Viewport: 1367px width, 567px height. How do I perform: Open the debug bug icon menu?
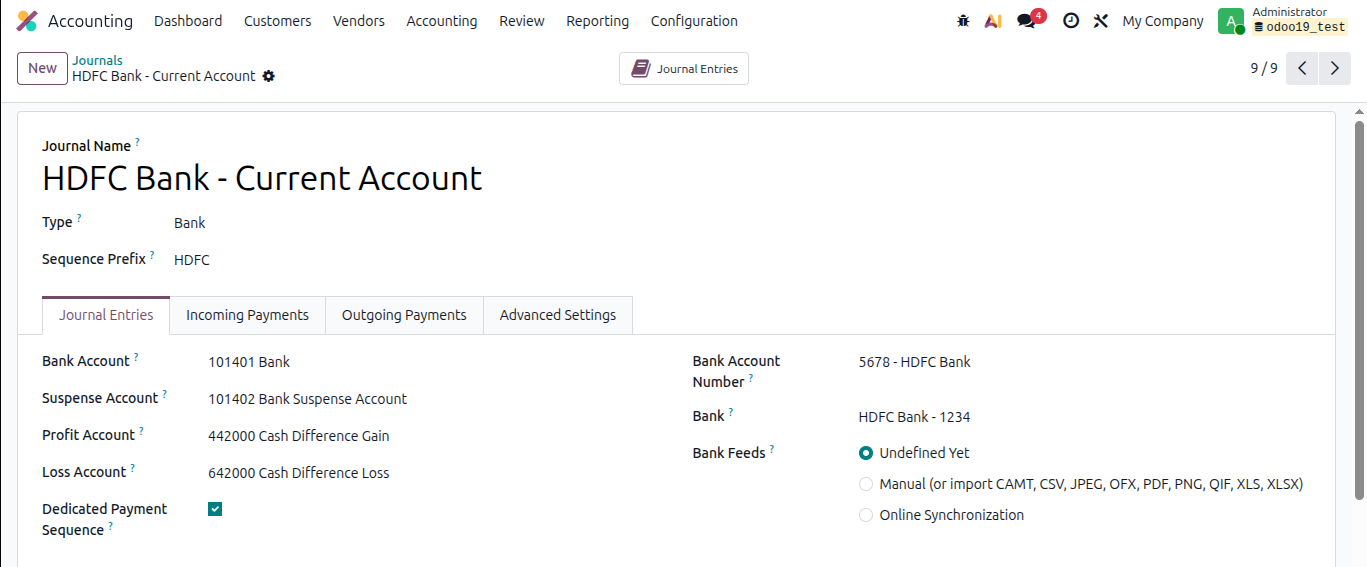(x=963, y=21)
